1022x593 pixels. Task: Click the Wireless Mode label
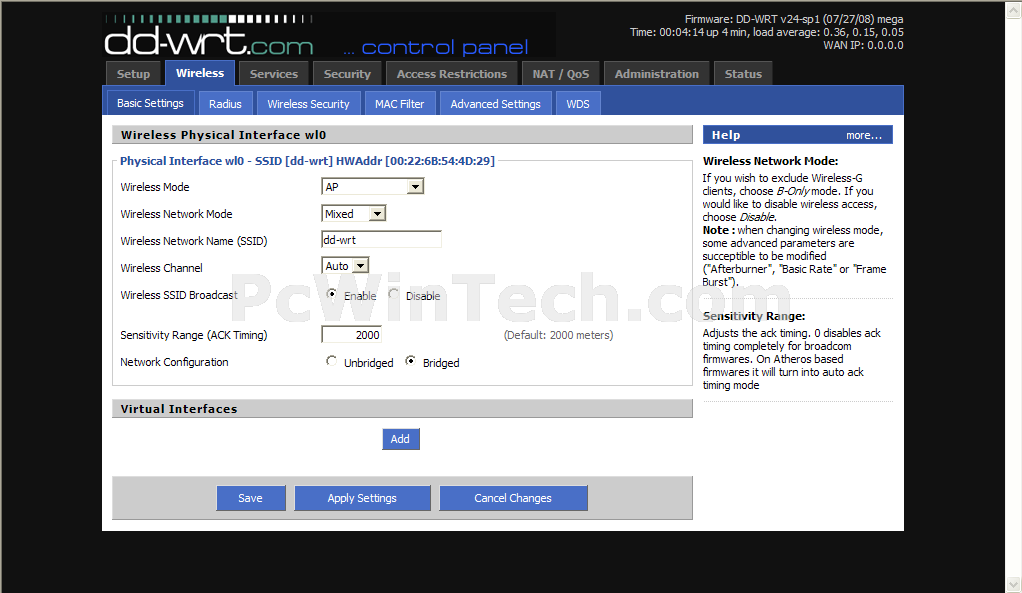point(154,187)
